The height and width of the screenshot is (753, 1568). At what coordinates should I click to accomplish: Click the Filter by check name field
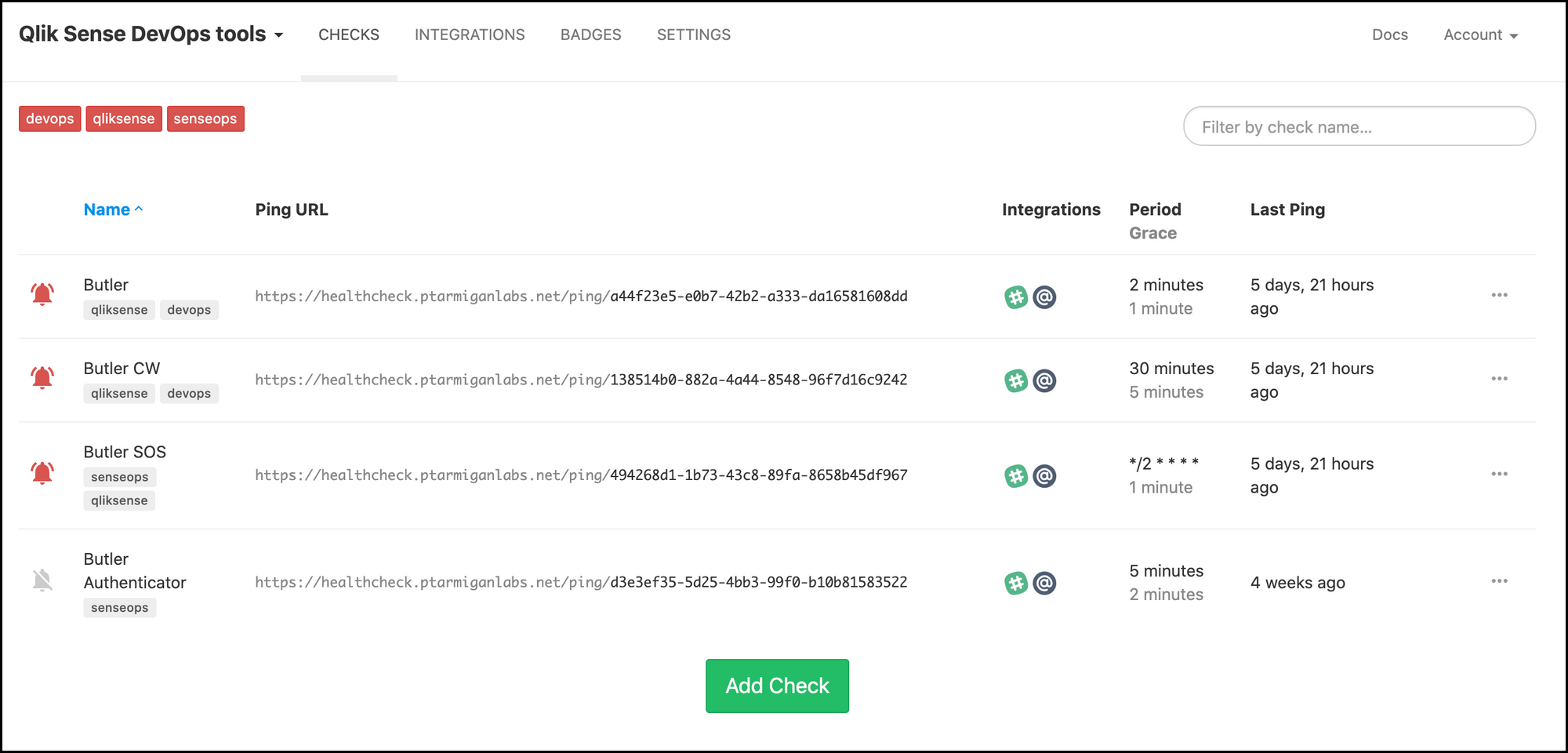pyautogui.click(x=1359, y=126)
